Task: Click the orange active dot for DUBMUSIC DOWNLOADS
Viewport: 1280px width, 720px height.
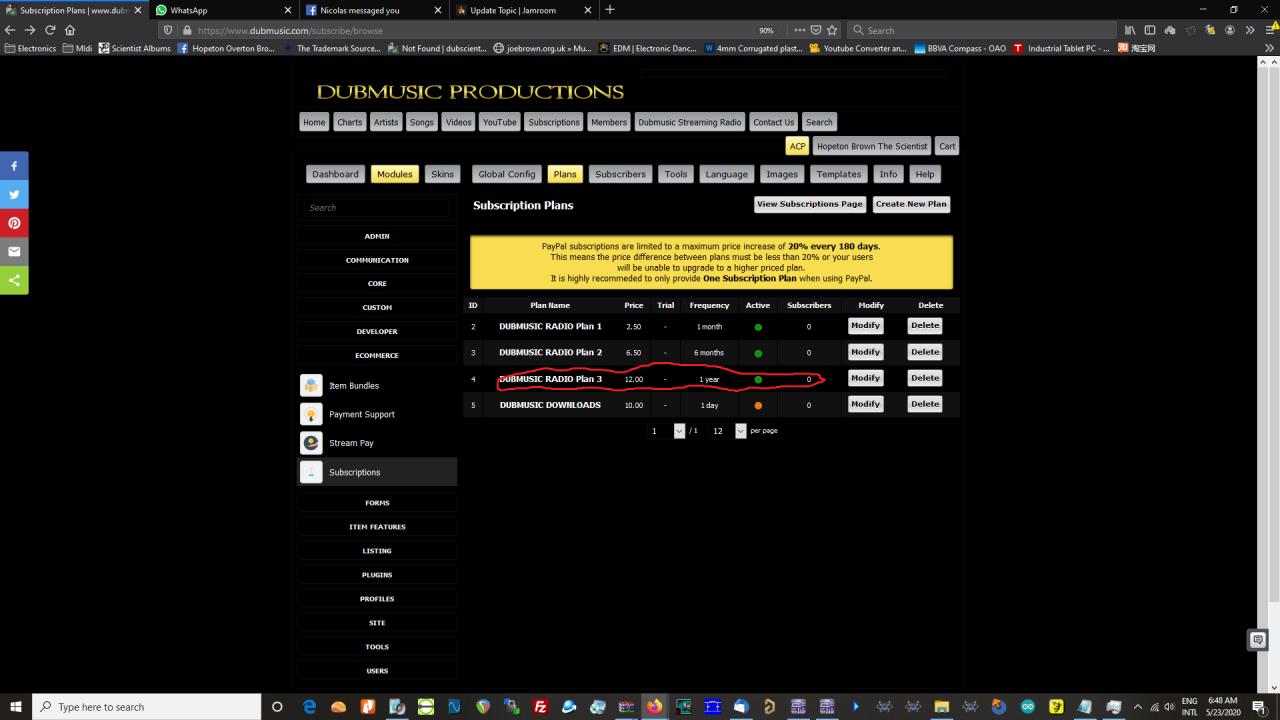Action: (758, 405)
